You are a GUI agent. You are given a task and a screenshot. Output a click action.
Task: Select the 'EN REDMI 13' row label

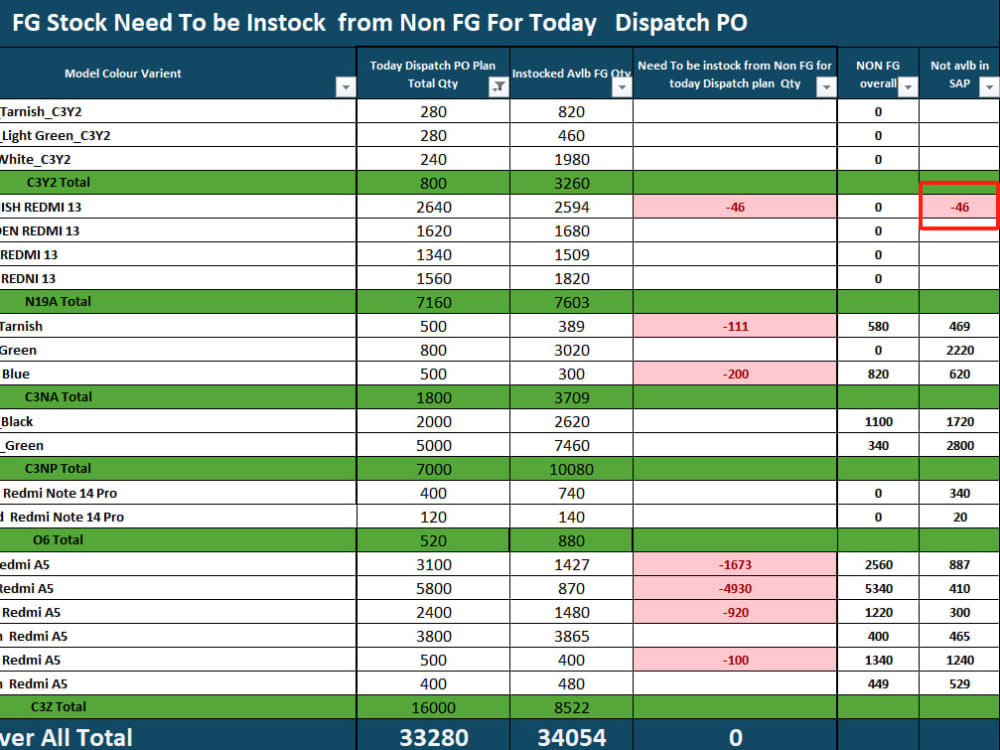coord(40,231)
